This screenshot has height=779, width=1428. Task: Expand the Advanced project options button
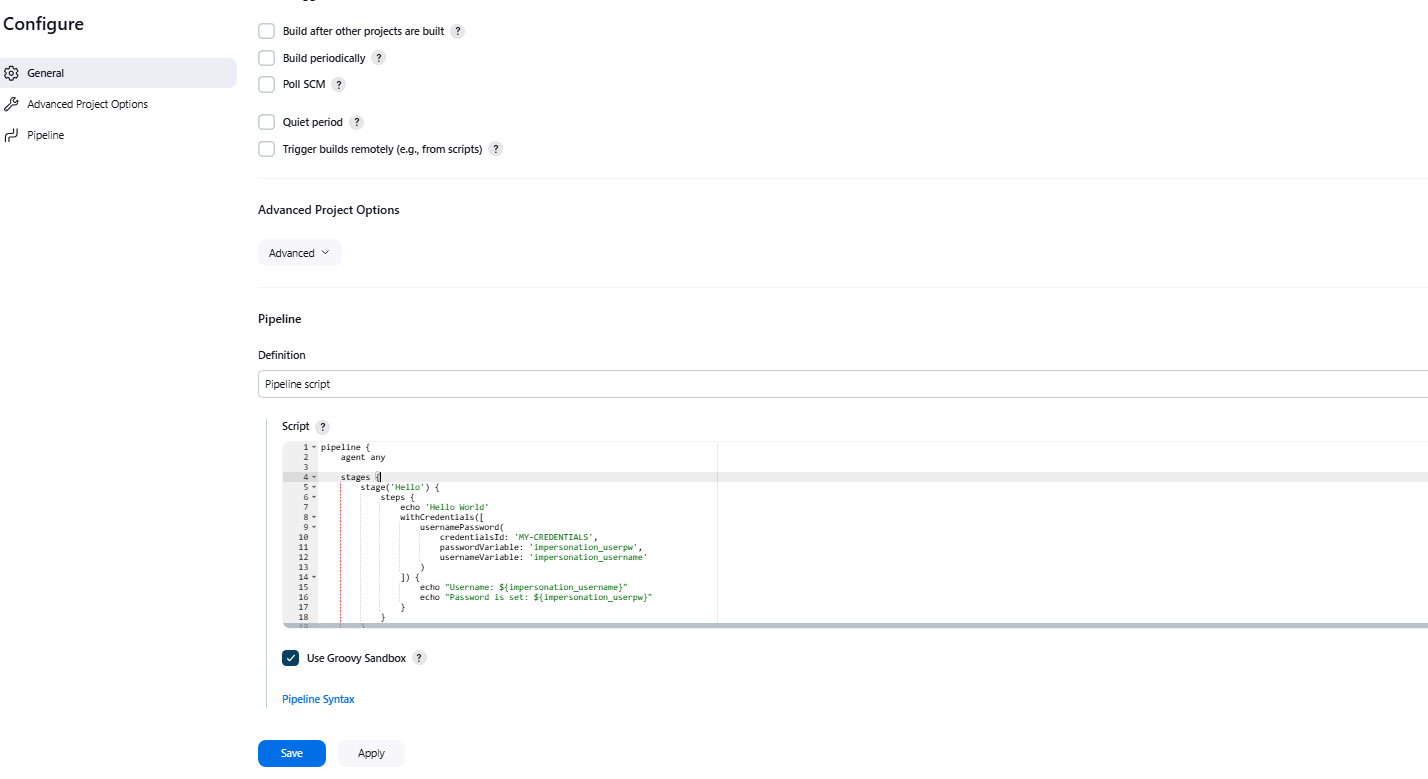pyautogui.click(x=299, y=253)
